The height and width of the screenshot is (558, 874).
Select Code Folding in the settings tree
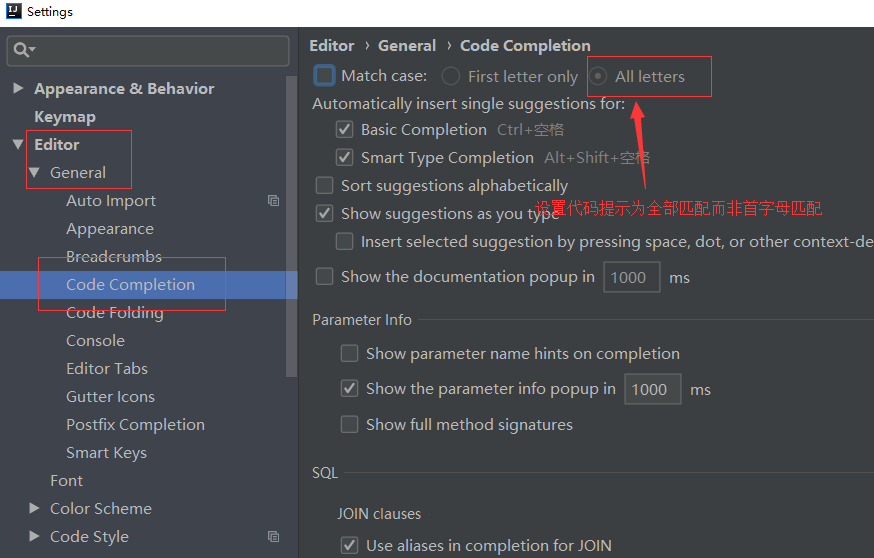114,312
